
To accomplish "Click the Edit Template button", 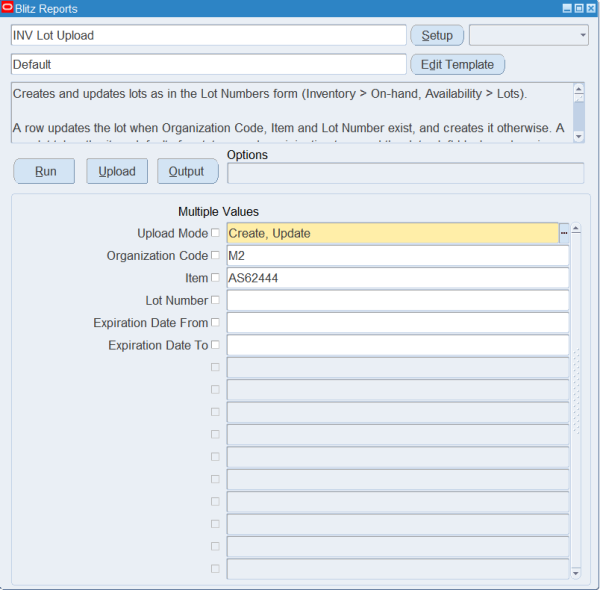I will click(x=457, y=64).
